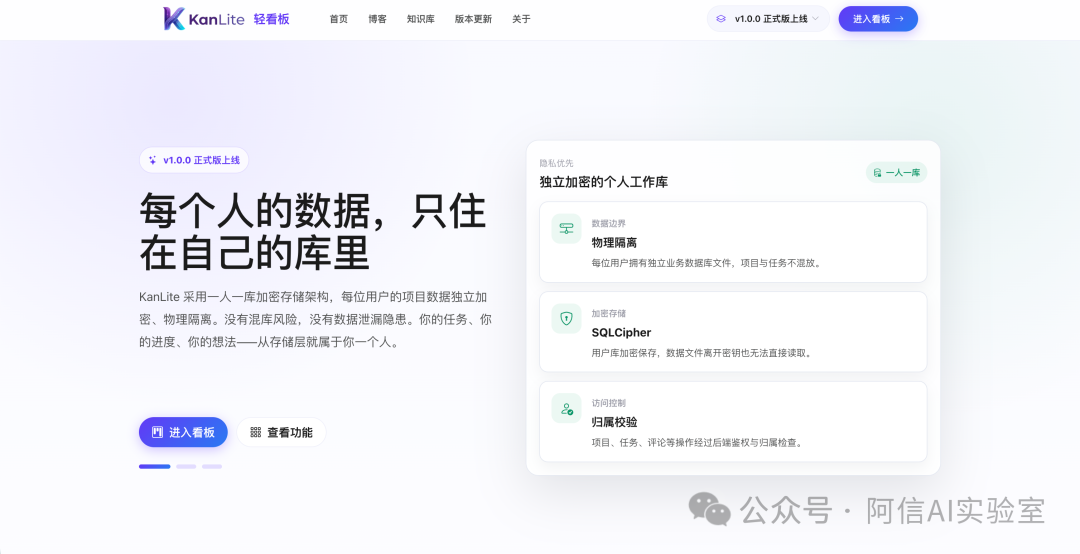
Task: Click the sparkle icon in hero badge
Action: tap(153, 160)
